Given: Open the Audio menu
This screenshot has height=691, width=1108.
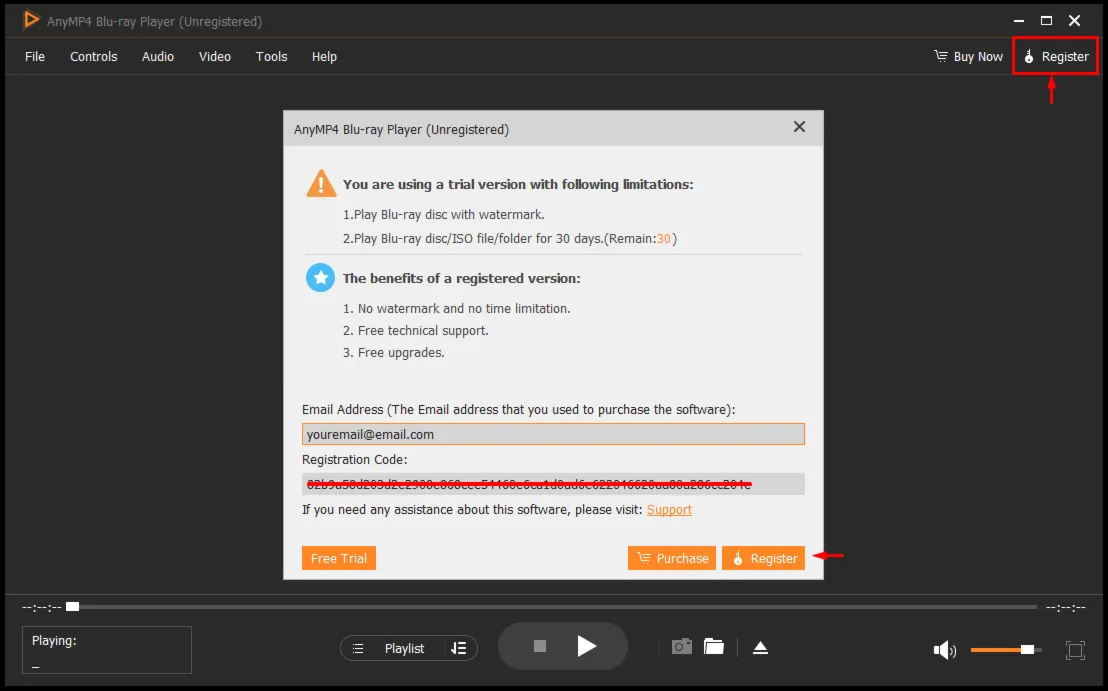Looking at the screenshot, I should click(158, 57).
